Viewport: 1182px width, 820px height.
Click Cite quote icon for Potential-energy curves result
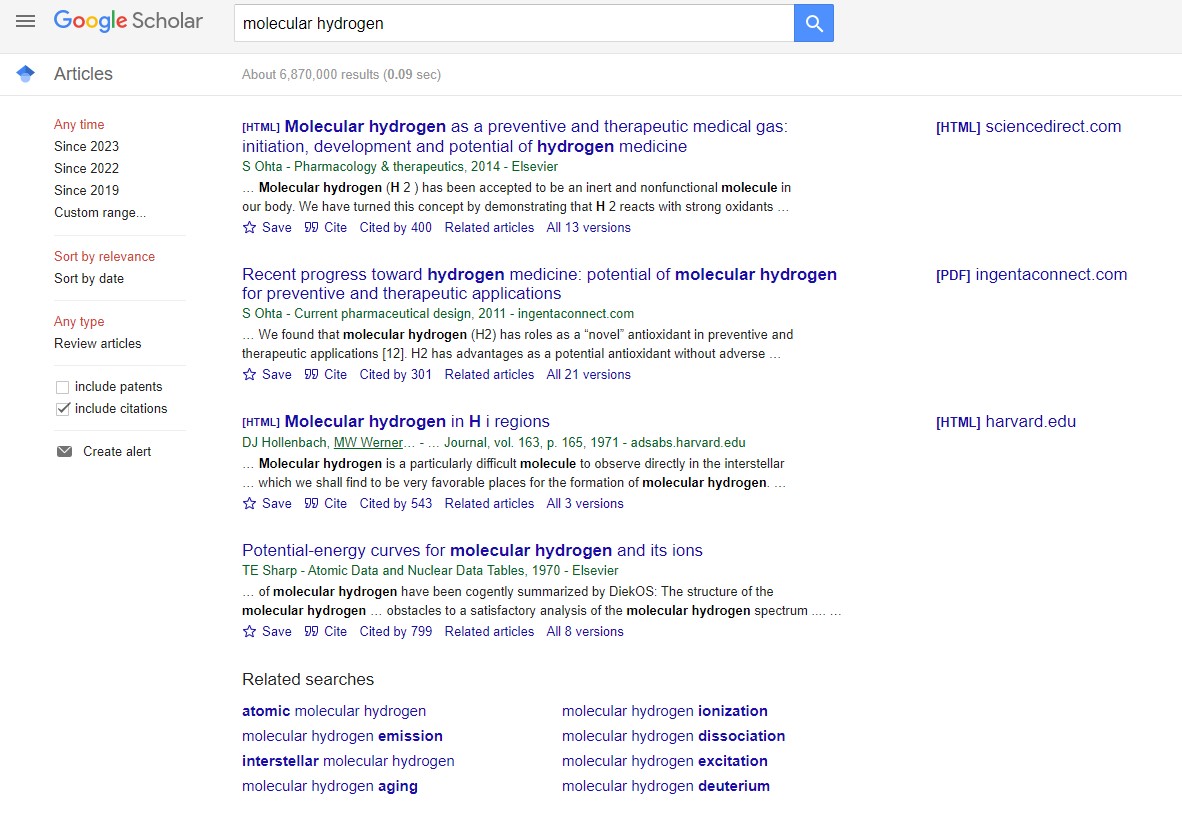(311, 632)
